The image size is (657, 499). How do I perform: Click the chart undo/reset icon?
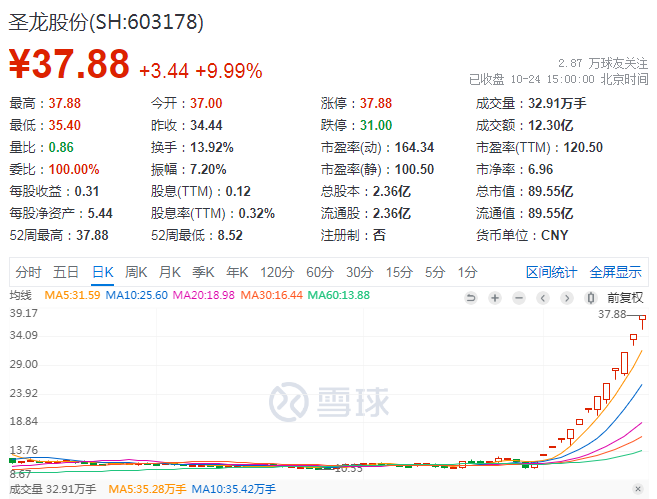click(471, 298)
